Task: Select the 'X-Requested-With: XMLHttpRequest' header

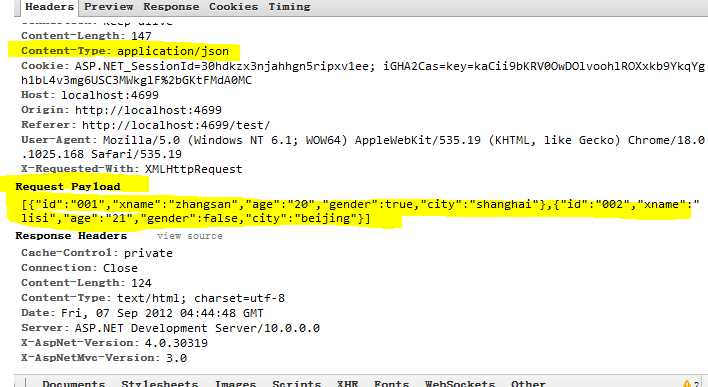Action: [131, 169]
